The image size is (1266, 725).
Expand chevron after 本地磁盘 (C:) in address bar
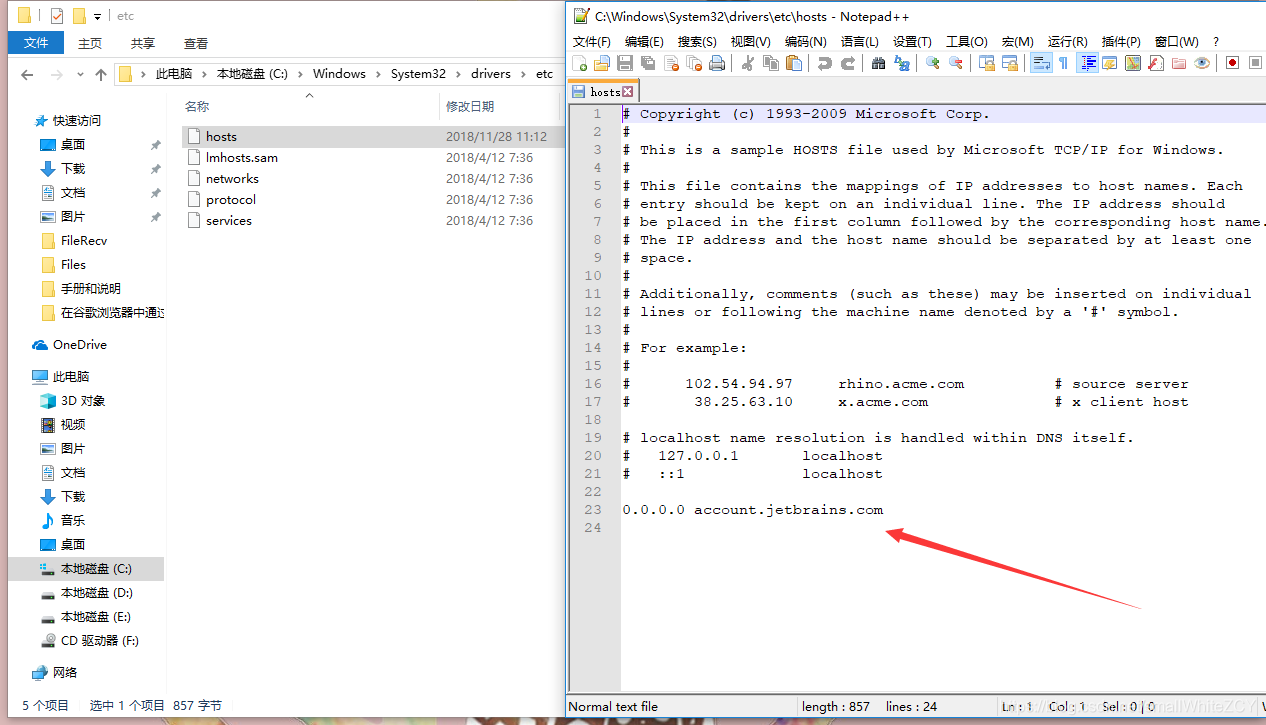(300, 74)
